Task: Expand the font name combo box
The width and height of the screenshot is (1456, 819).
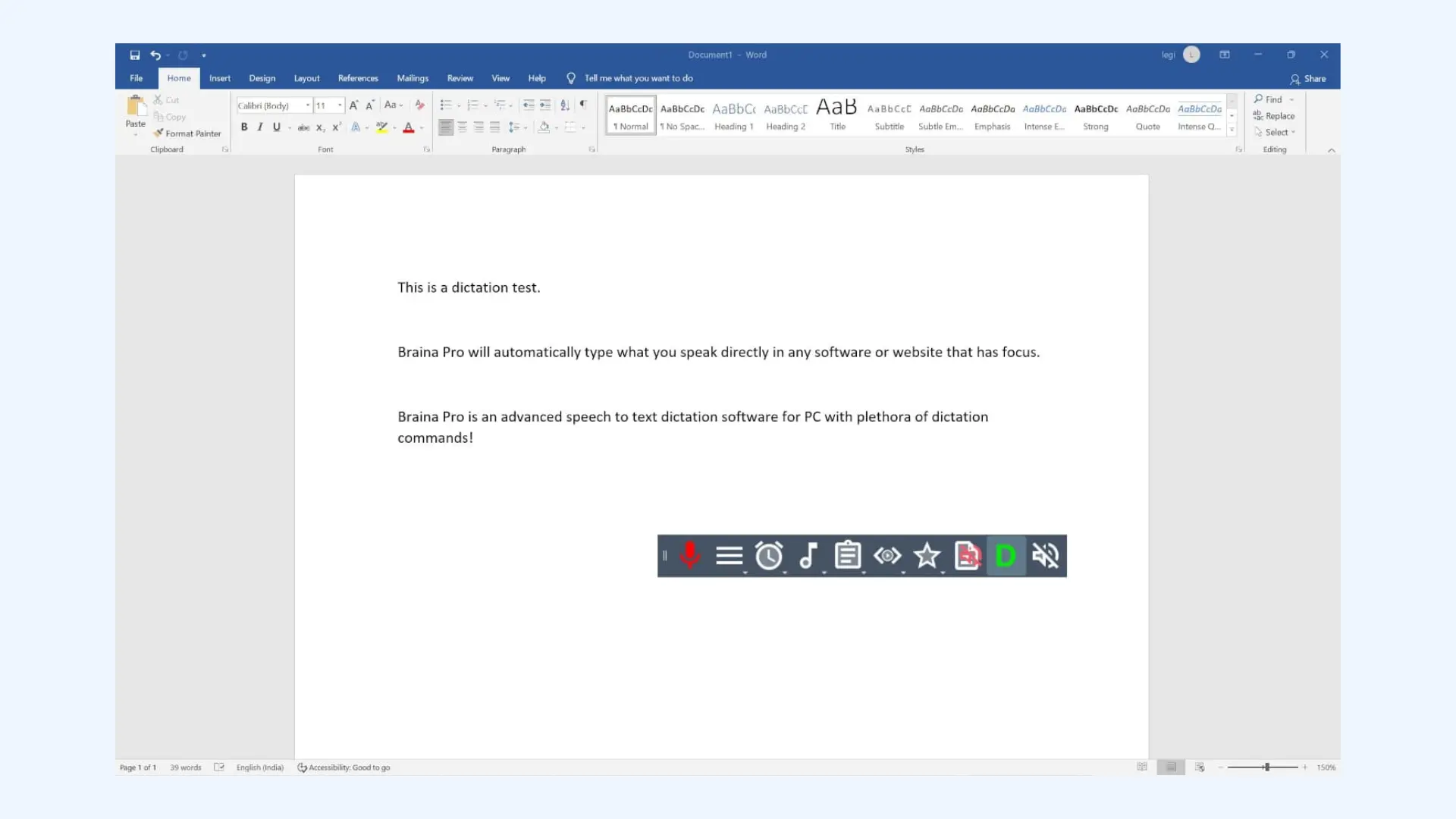Action: pyautogui.click(x=307, y=105)
